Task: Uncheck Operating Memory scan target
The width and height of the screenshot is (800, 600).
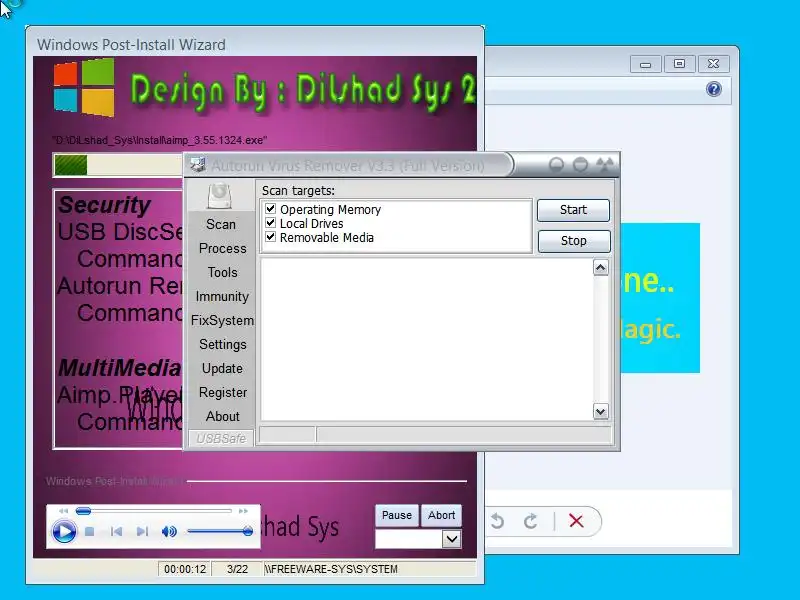Action: (270, 209)
